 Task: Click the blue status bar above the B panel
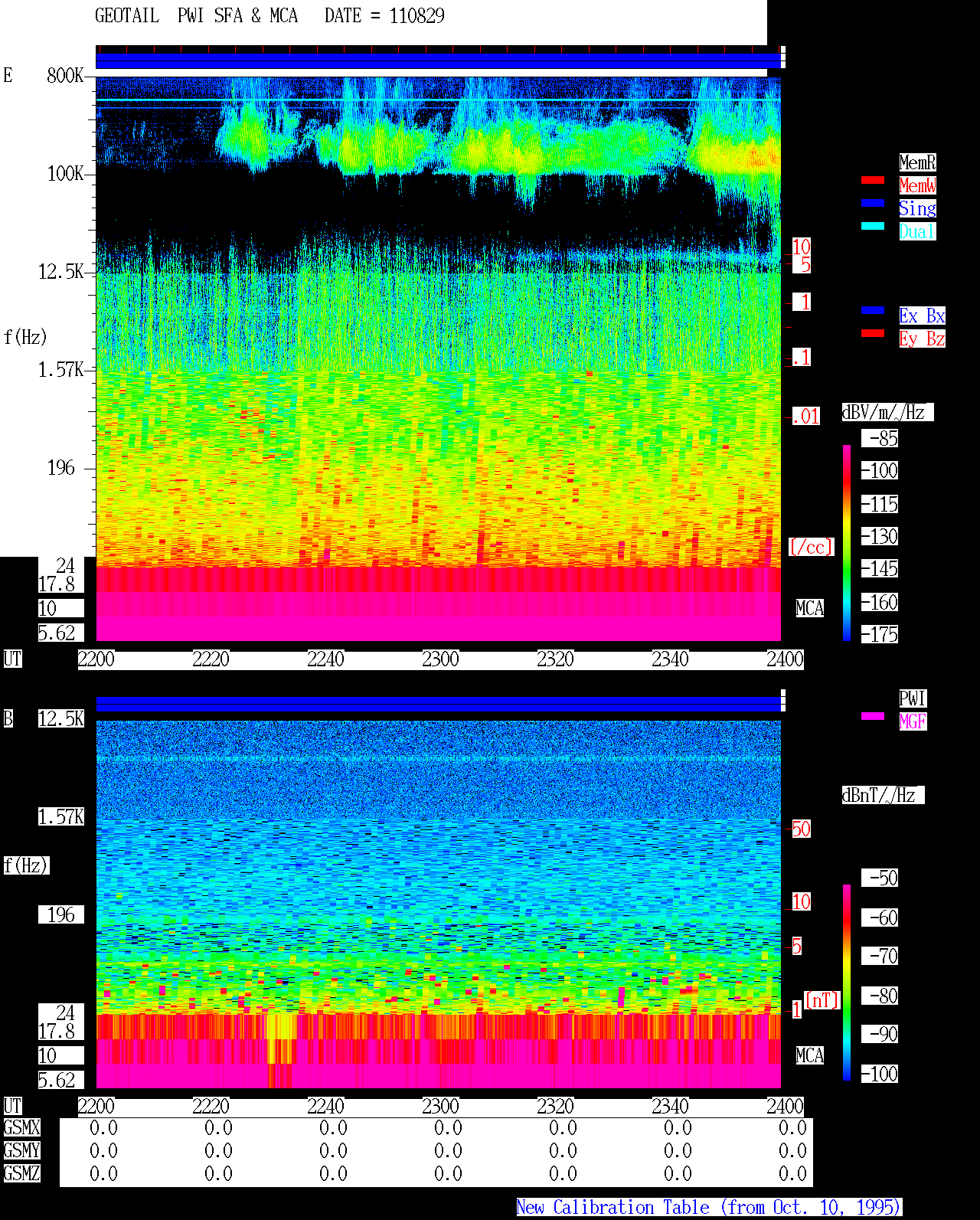[x=438, y=704]
